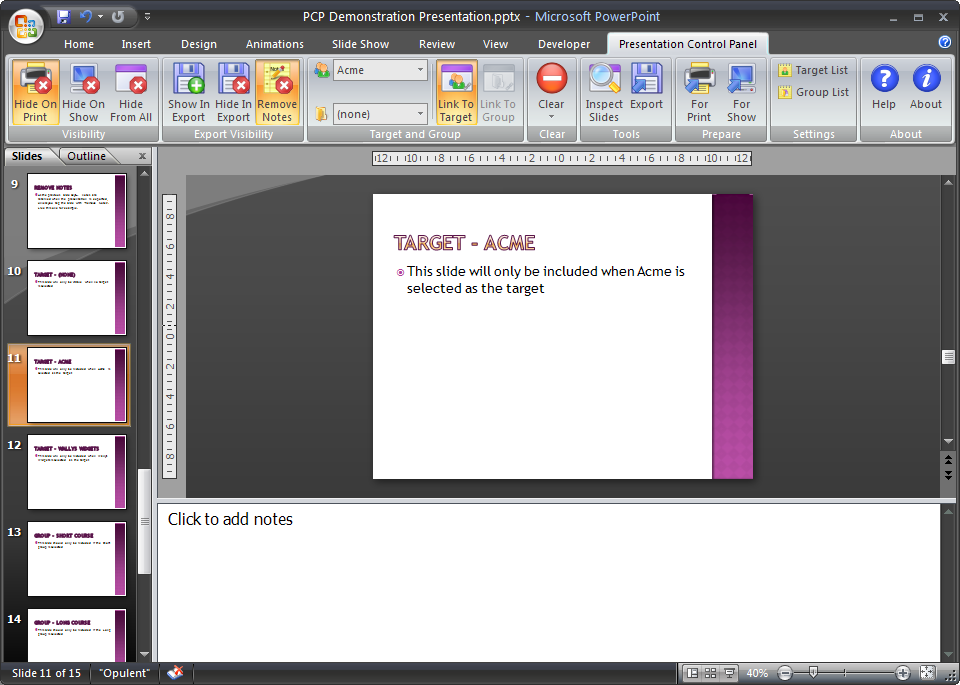Open the Review ribbon tab
The width and height of the screenshot is (960, 685).
pyautogui.click(x=437, y=44)
